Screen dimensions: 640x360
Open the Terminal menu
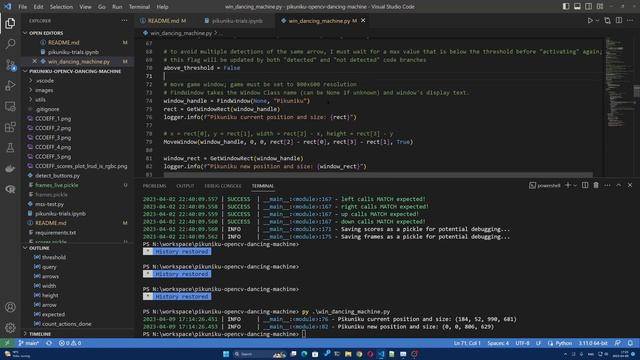point(139,7)
